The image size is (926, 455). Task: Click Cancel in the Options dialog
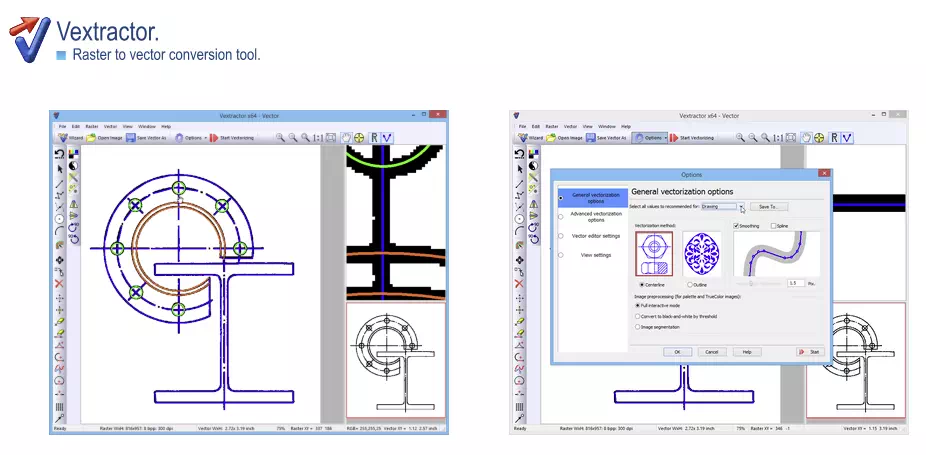tap(712, 352)
